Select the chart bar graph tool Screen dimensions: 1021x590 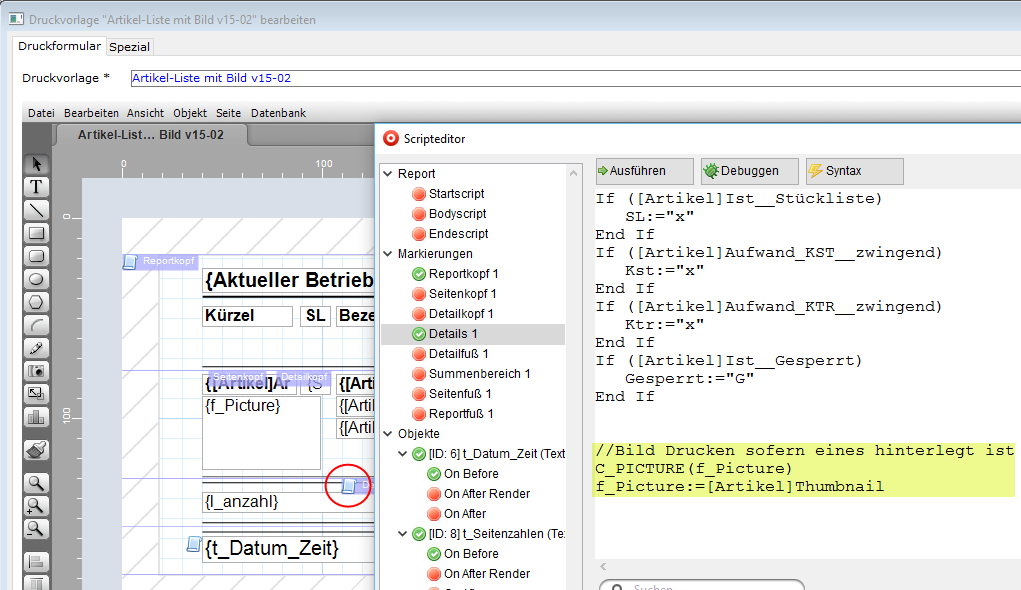coord(37,417)
